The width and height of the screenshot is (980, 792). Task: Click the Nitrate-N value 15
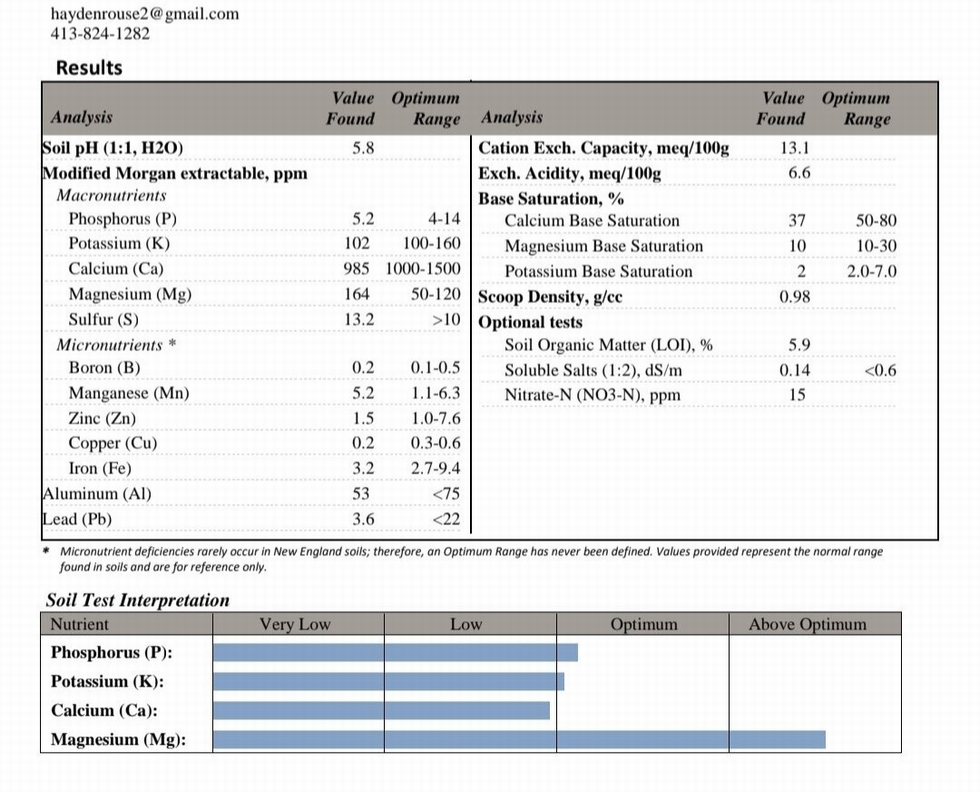coord(797,395)
